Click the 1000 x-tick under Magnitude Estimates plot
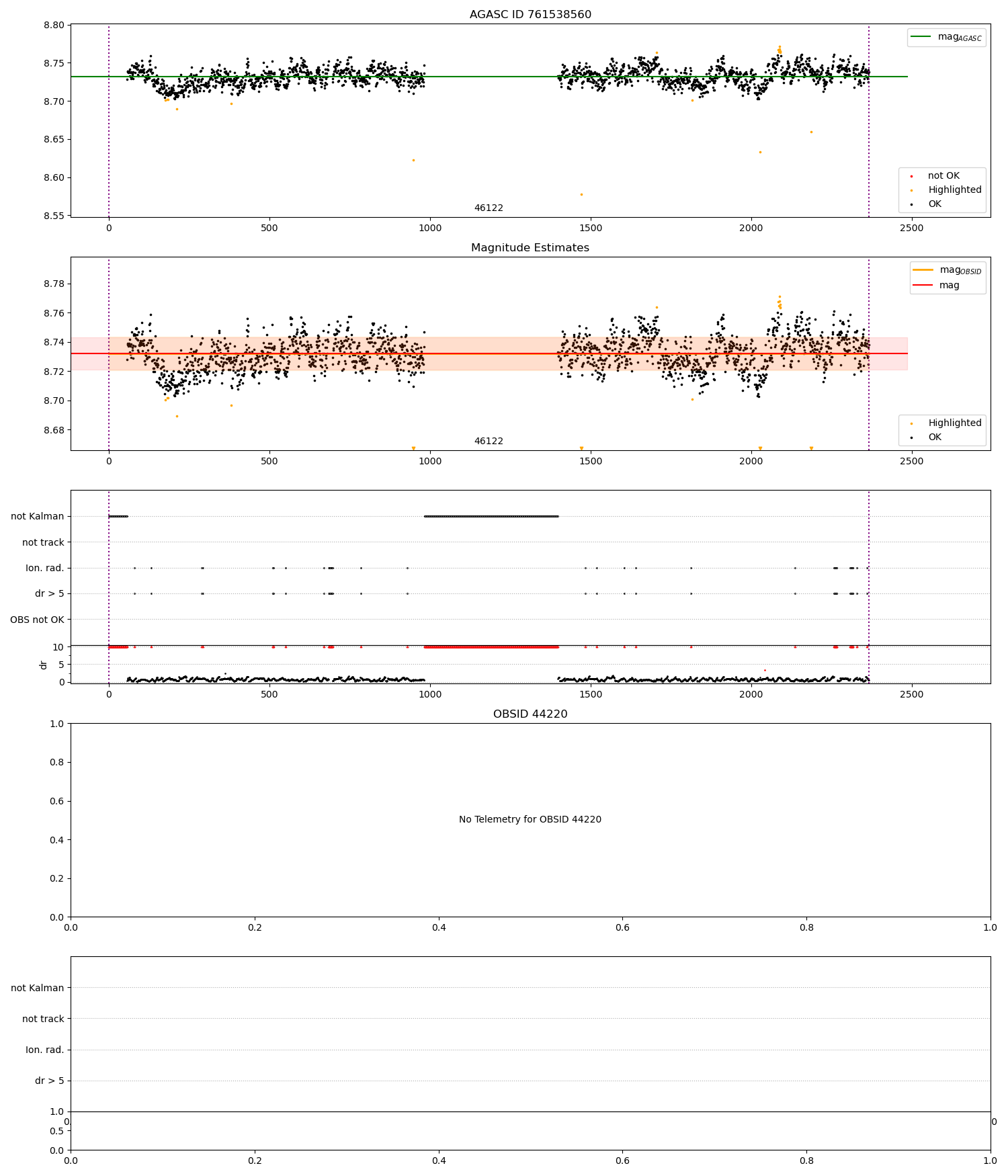 pyautogui.click(x=430, y=461)
